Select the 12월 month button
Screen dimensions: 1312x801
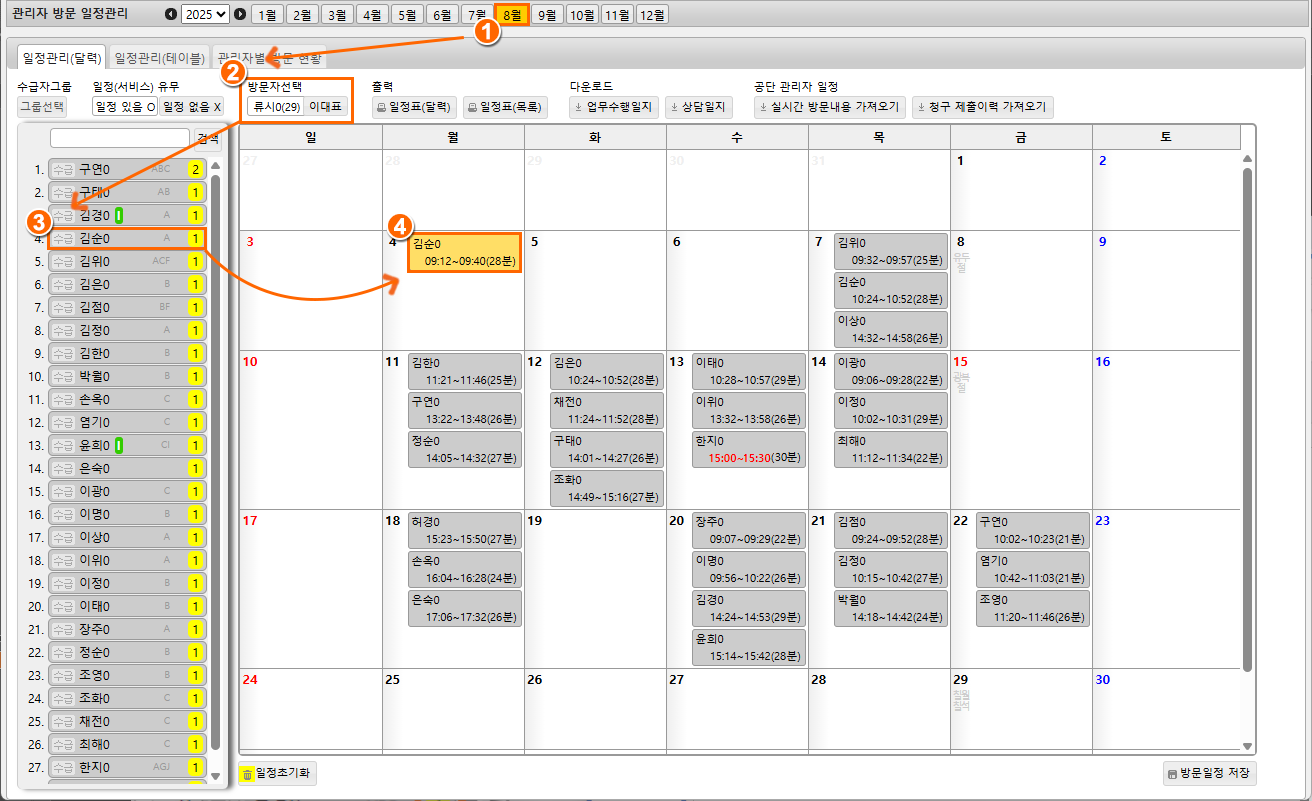(652, 14)
